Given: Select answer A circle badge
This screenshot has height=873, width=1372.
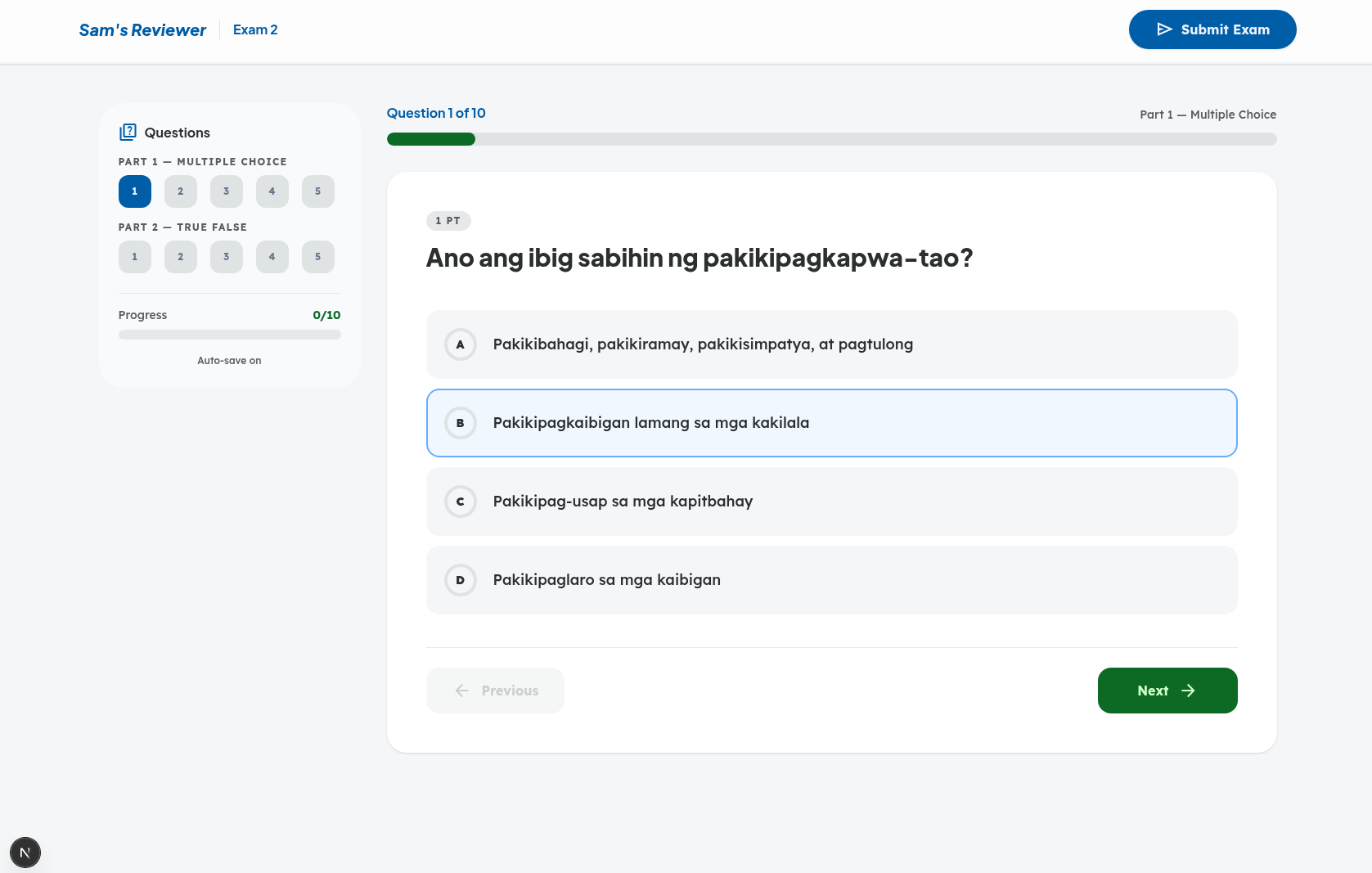Looking at the screenshot, I should point(460,344).
